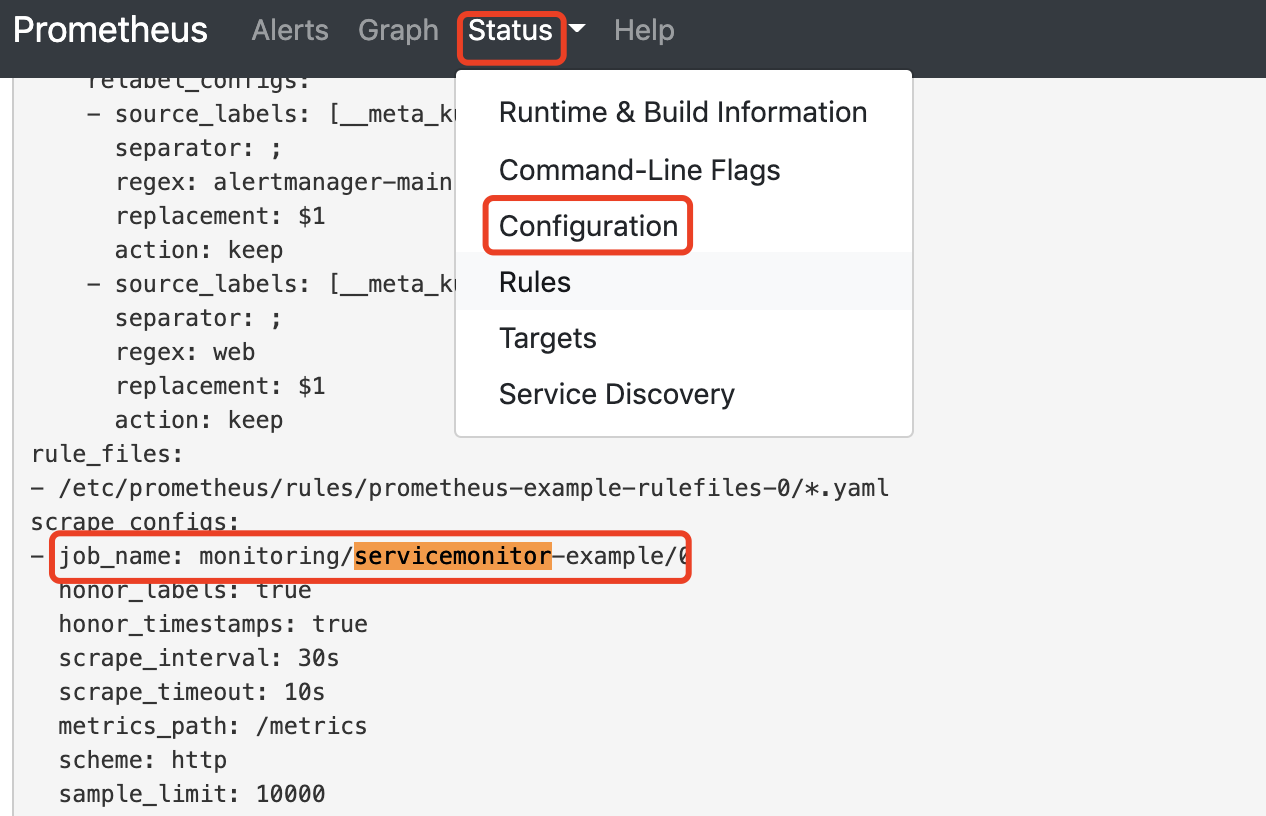Navigate to Service Discovery
The image size is (1266, 816).
pos(616,394)
